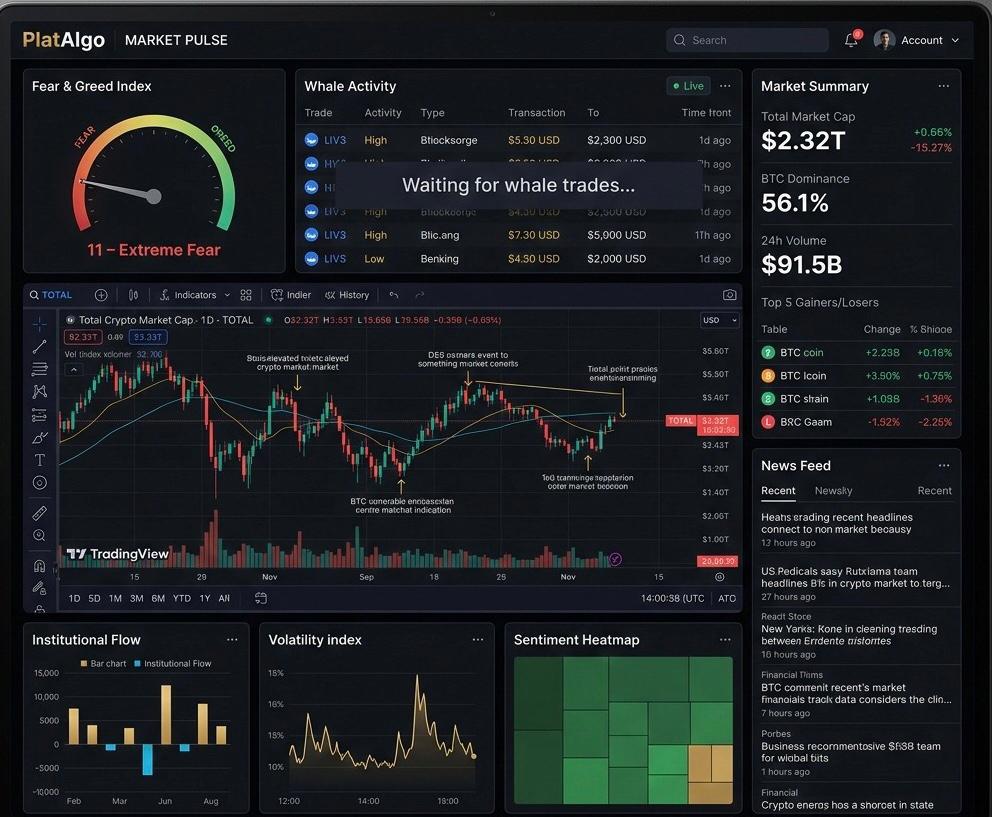Expand the Indicators dropdown

pos(195,295)
